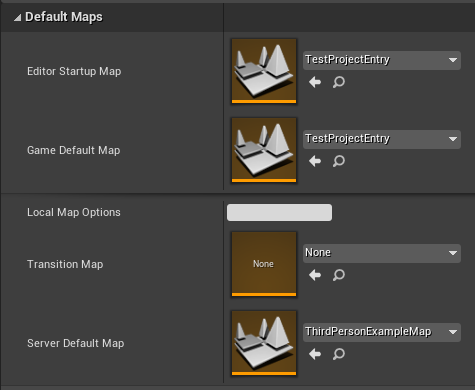Browse to Transition Map asset
This screenshot has height=390, width=475.
point(339,275)
